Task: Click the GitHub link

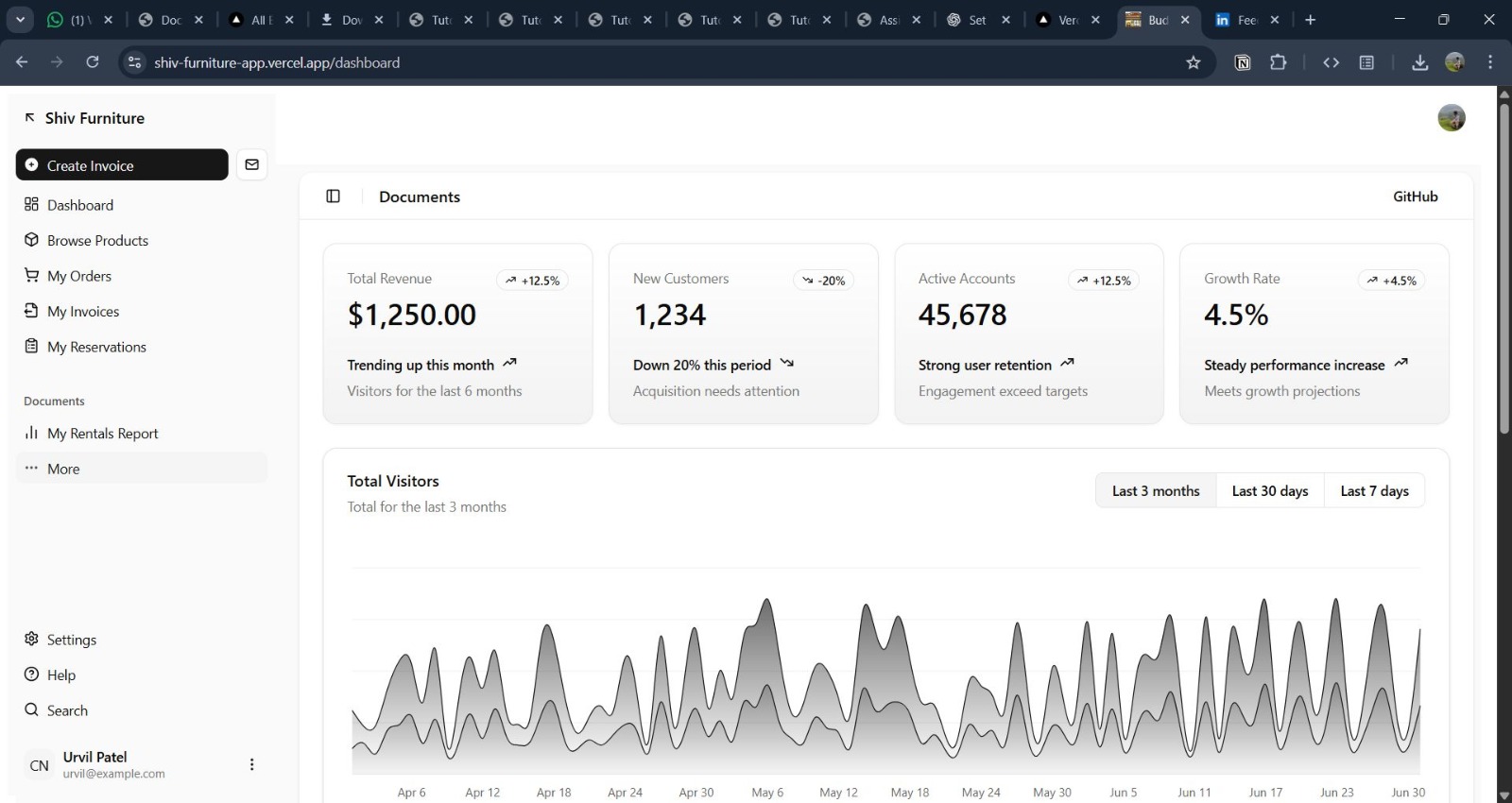Action: click(1415, 196)
